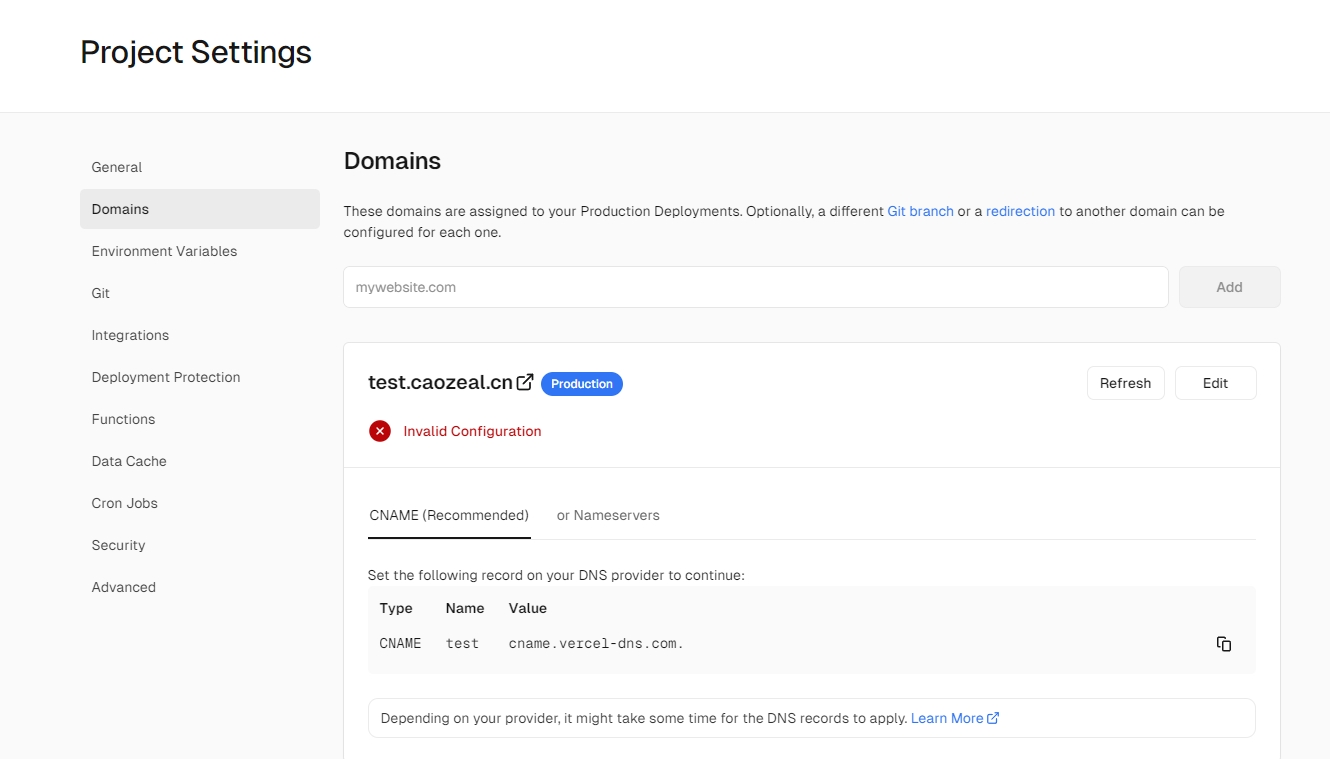Open the General settings section
The height and width of the screenshot is (759, 1330).
(117, 167)
